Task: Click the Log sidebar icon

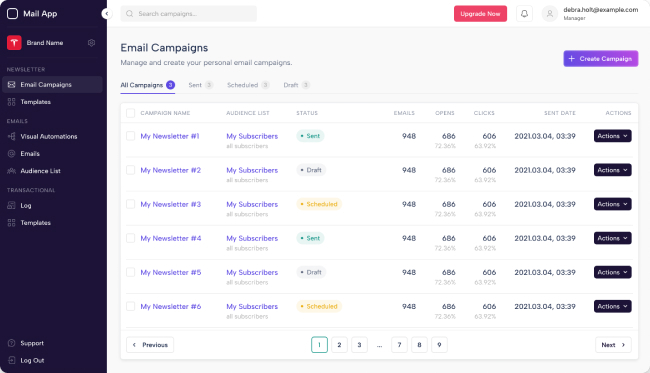Action: [x=12, y=206]
